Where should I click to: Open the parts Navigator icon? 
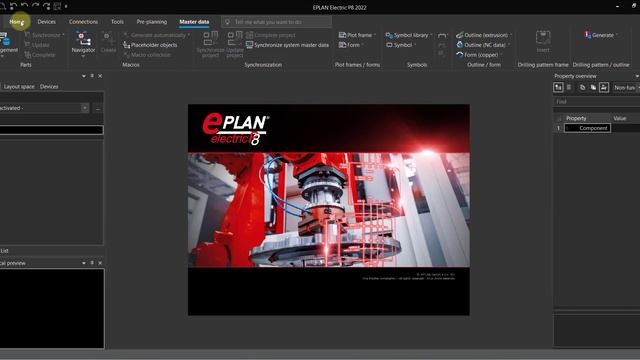pyautogui.click(x=83, y=39)
